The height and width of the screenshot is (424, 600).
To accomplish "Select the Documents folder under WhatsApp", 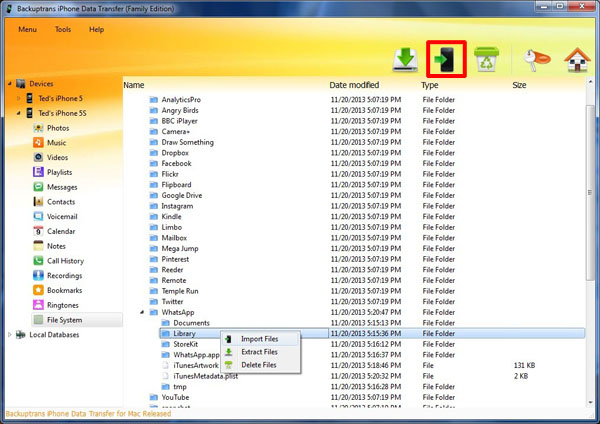I will [191, 323].
